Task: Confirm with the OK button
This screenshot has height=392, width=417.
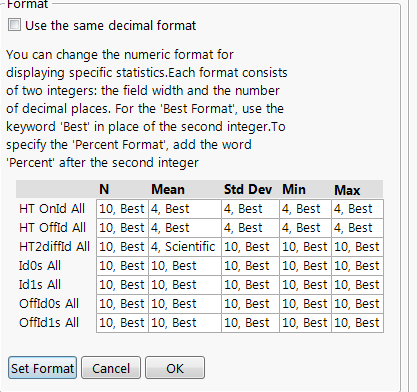Action: click(x=175, y=368)
